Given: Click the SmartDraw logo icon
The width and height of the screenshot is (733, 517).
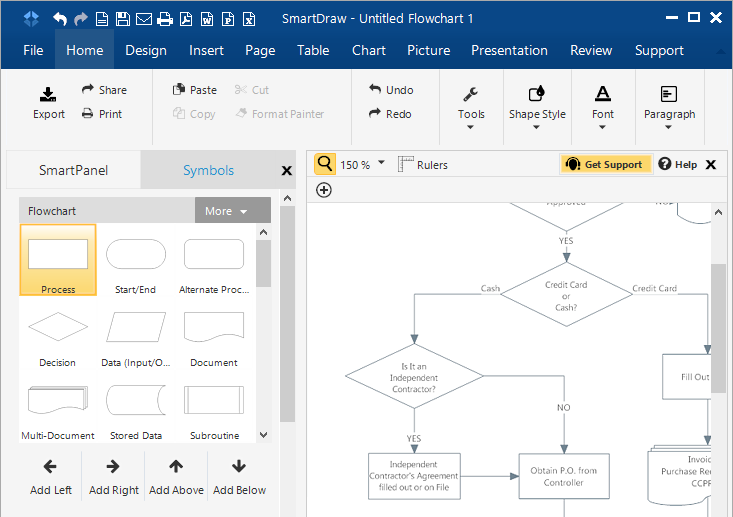Looking at the screenshot, I should point(31,19).
